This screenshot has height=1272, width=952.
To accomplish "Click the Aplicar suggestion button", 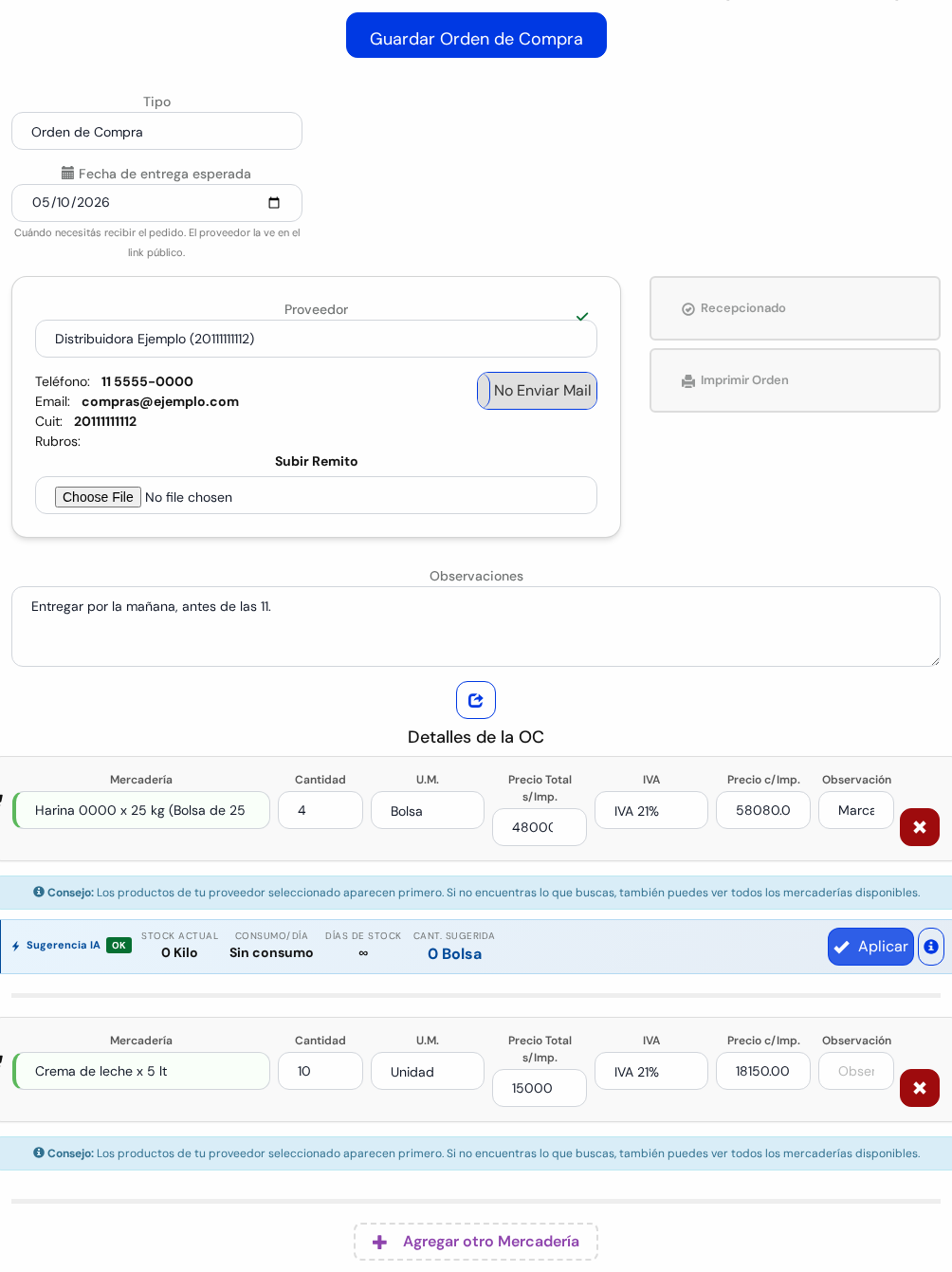I will point(870,947).
